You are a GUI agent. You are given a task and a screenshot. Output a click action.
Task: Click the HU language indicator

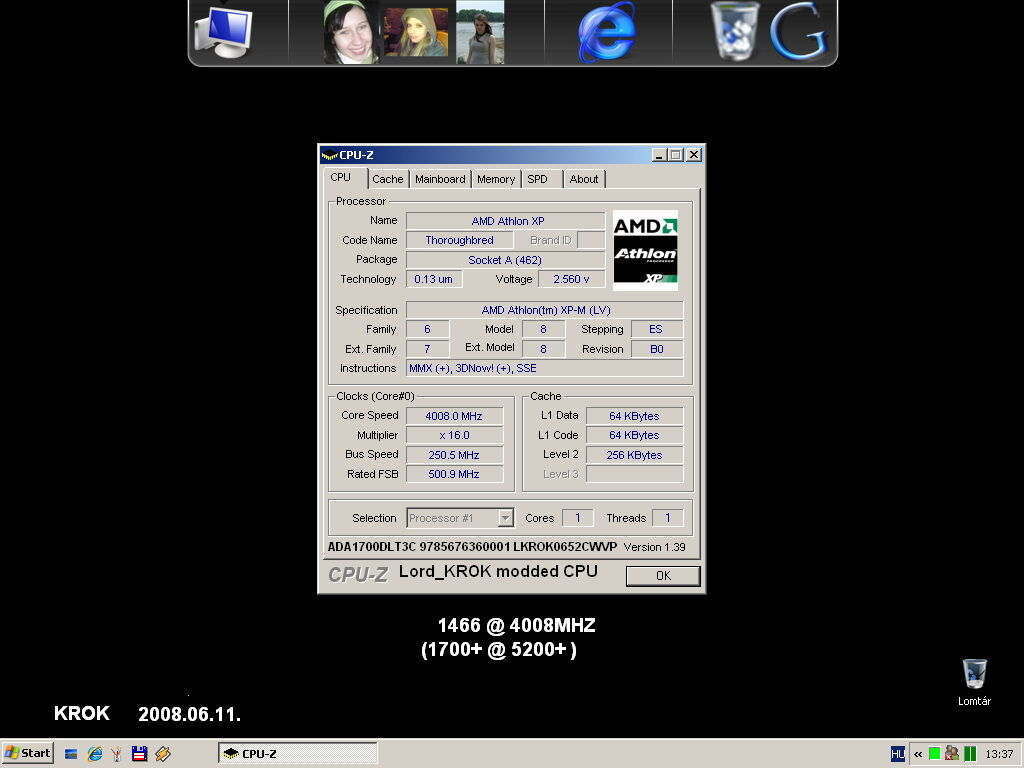point(897,754)
